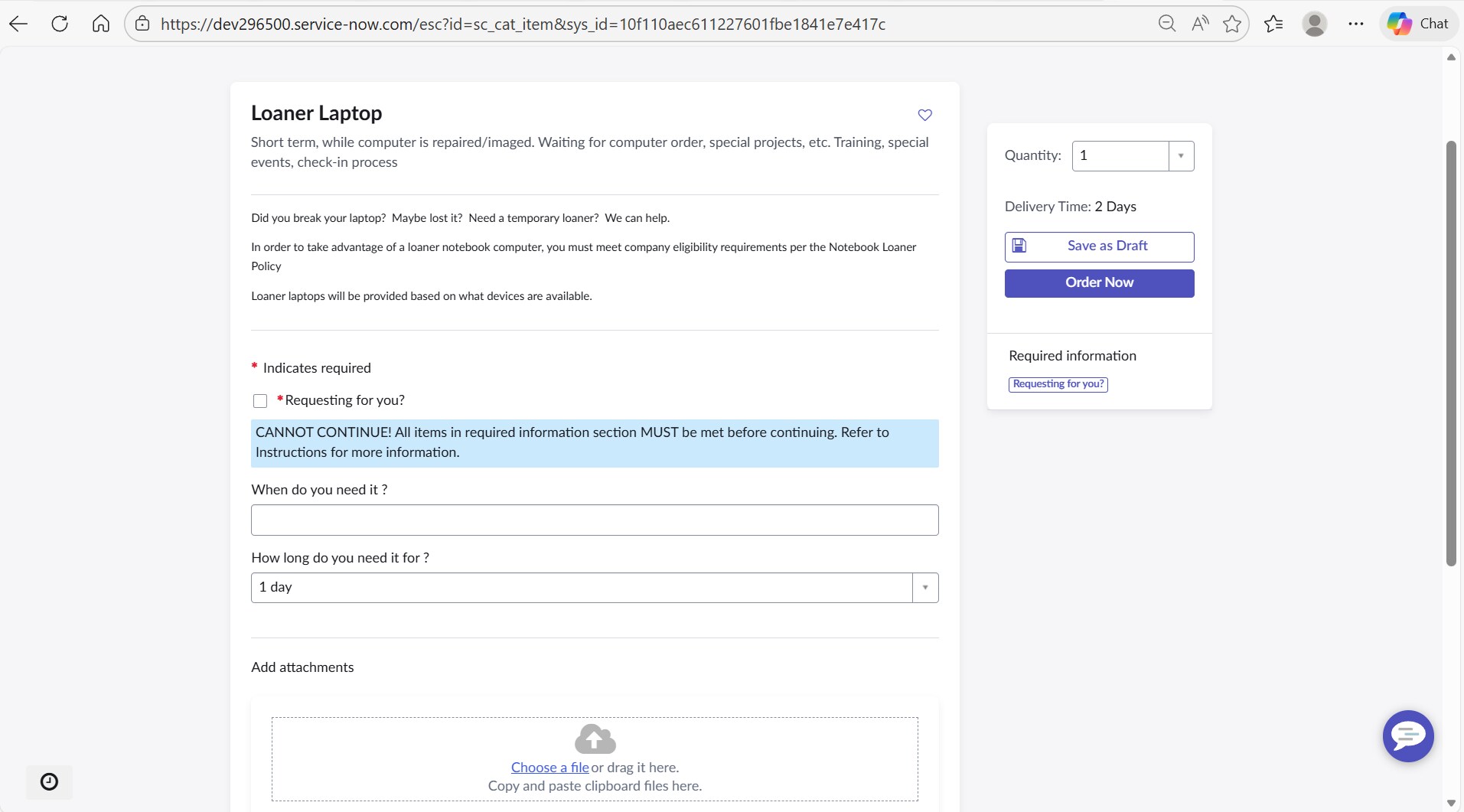Open browser settings and more menu

click(x=1355, y=24)
